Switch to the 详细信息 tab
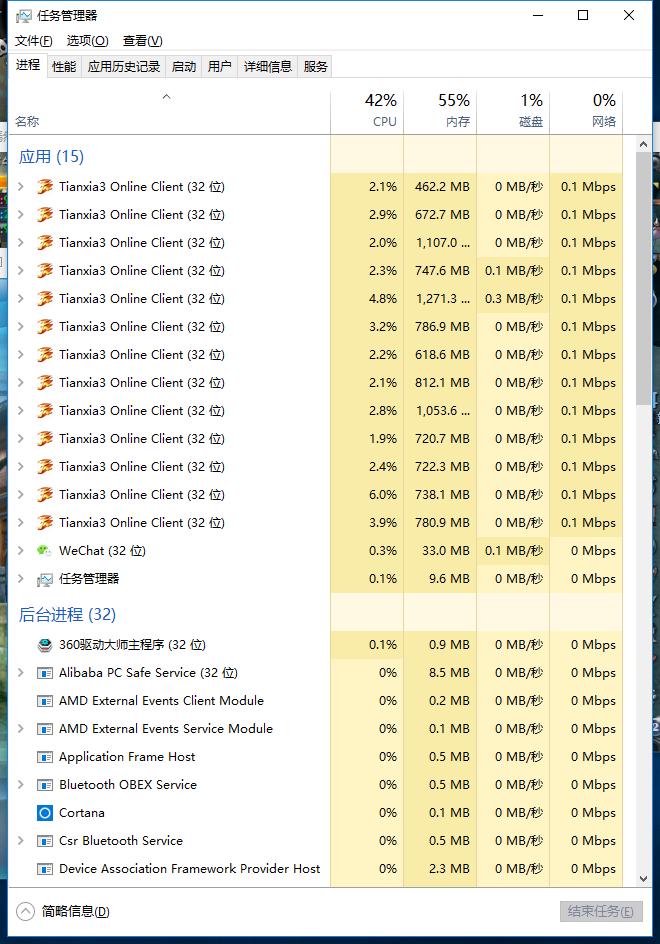Screen dimensions: 660x944 [268, 66]
